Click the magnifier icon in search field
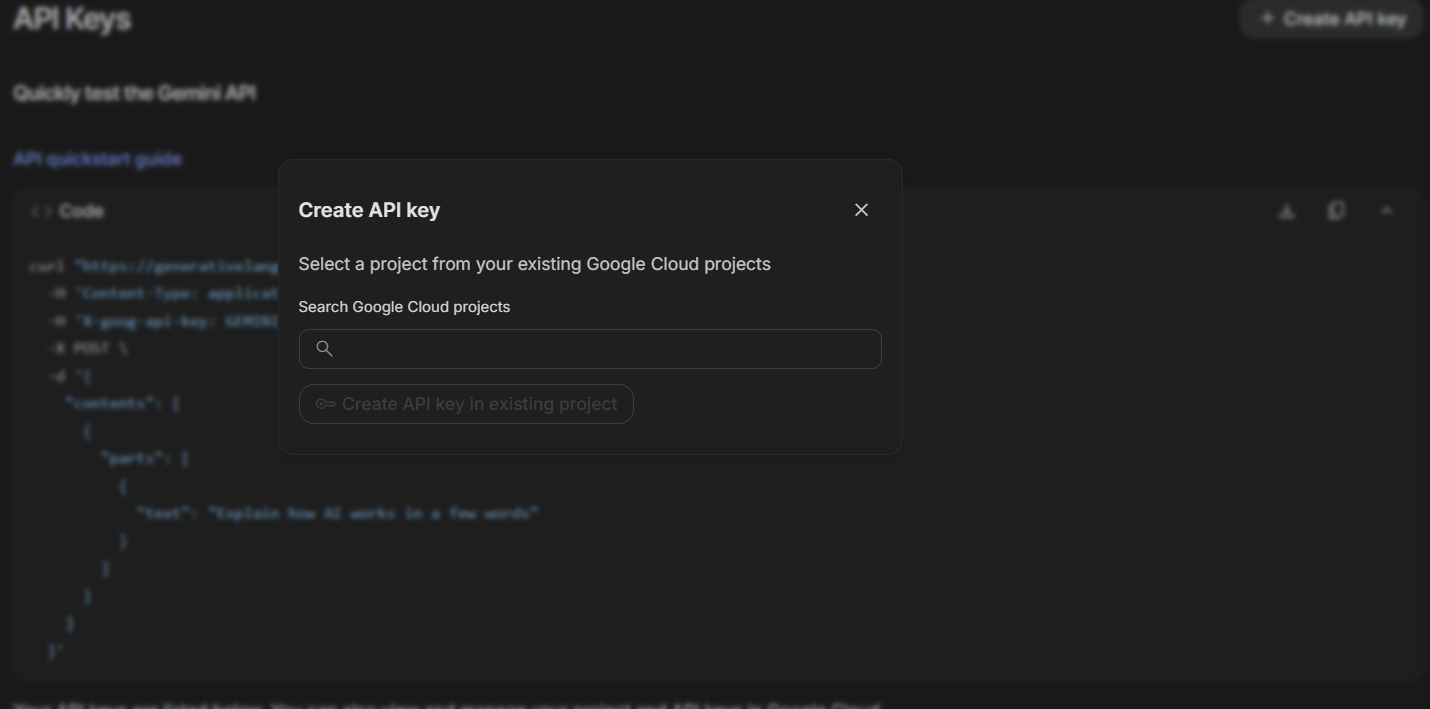This screenshot has width=1430, height=709. (324, 348)
